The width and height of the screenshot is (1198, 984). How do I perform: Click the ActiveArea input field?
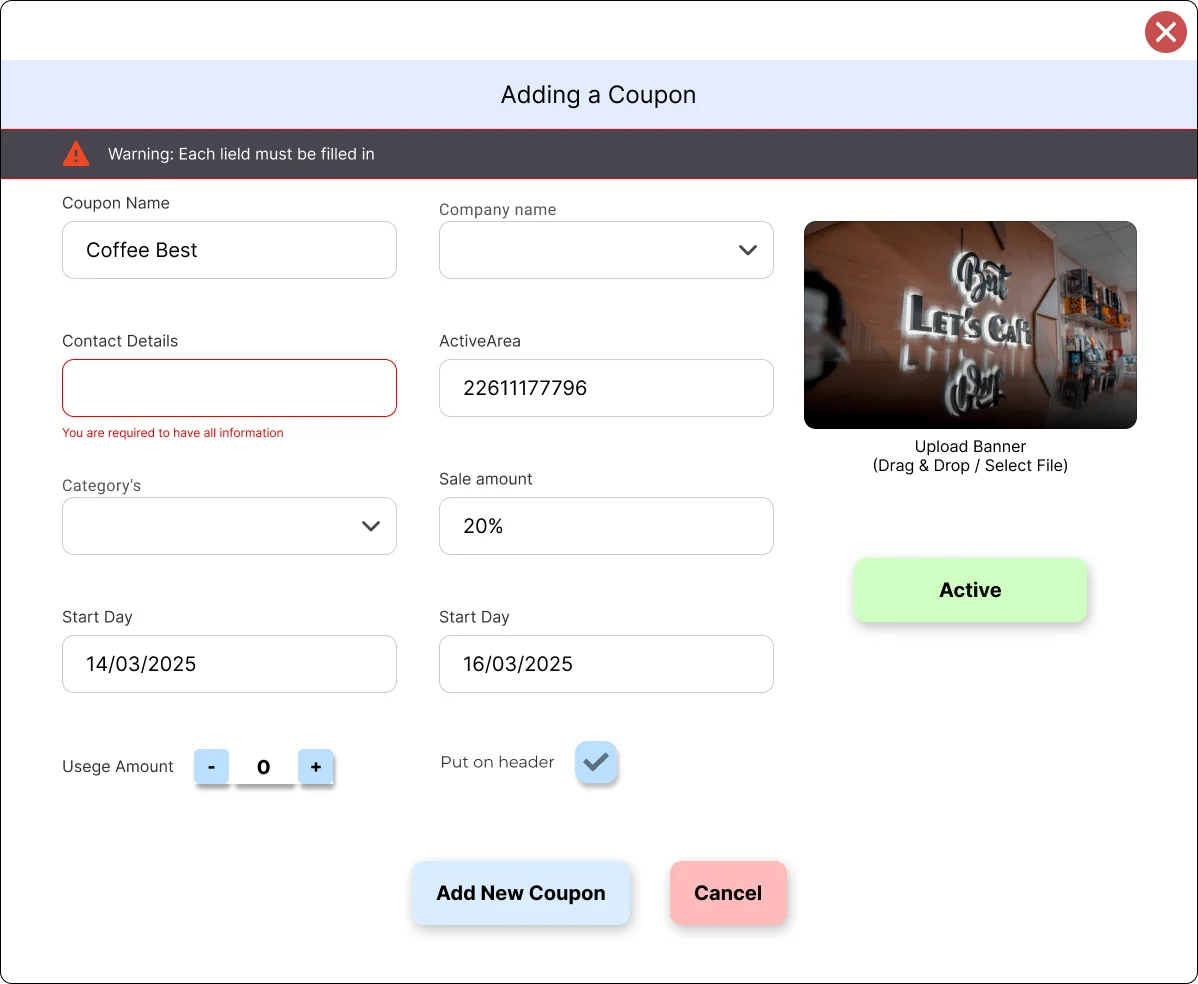606,388
